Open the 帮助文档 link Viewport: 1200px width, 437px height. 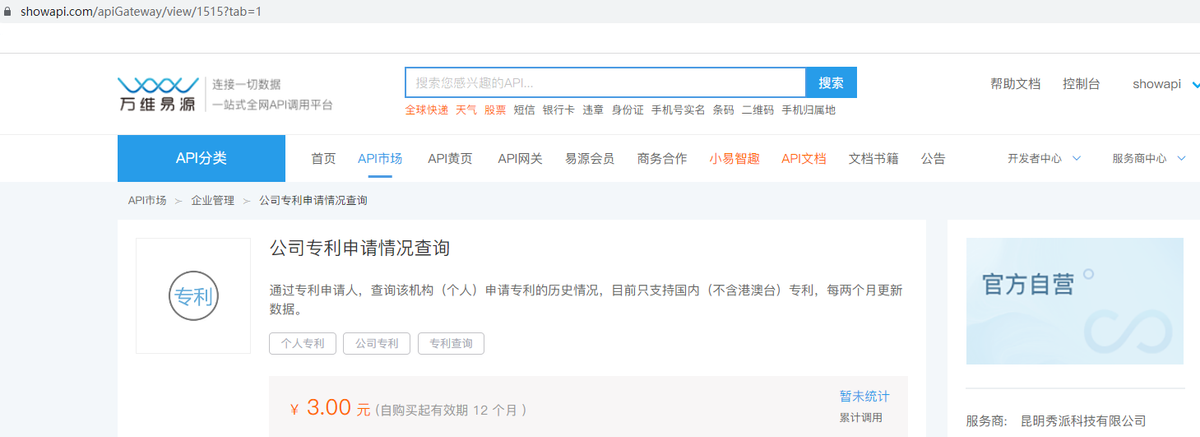pyautogui.click(x=1015, y=84)
